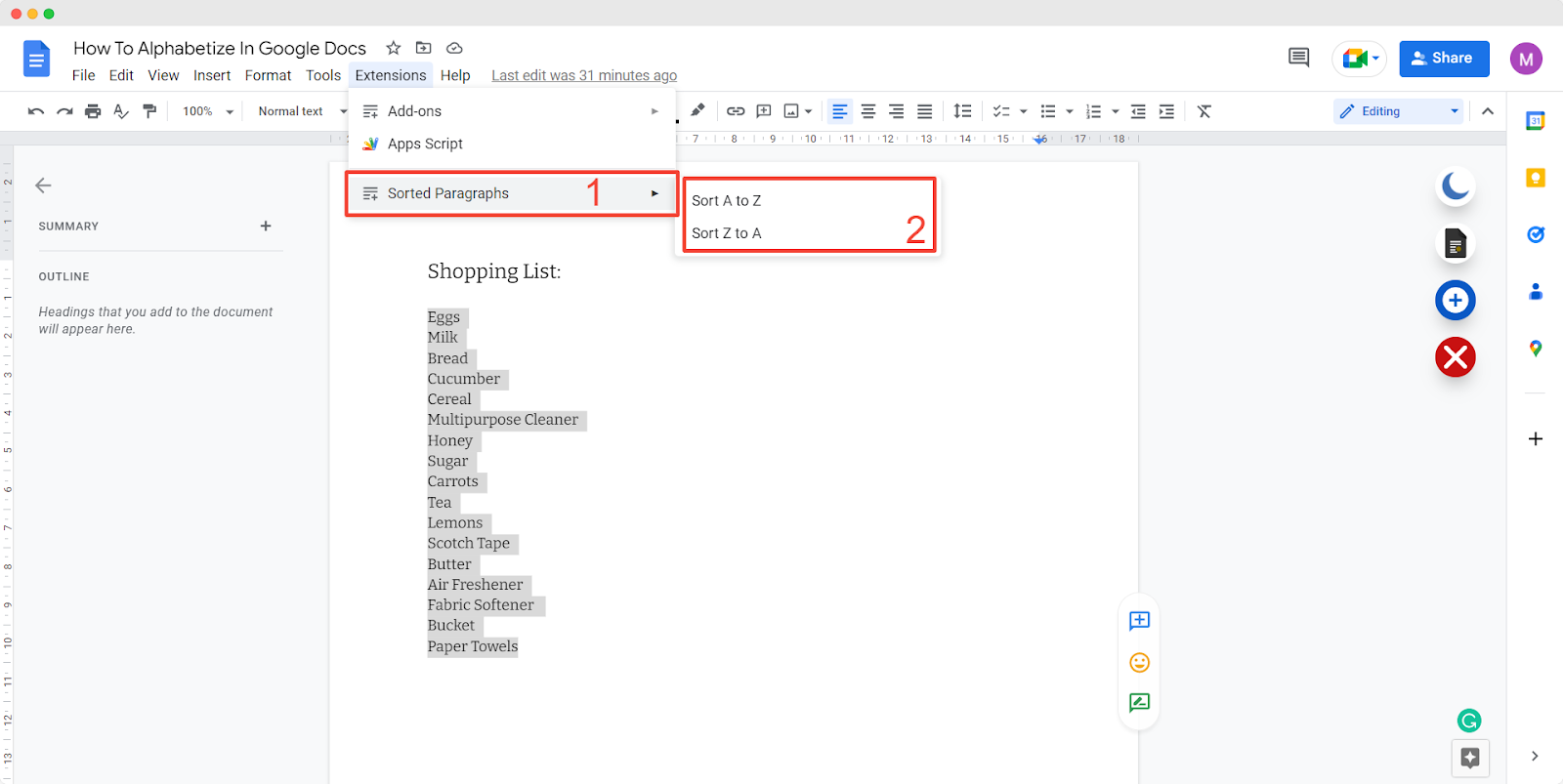1563x784 pixels.
Task: Open the zoom level dropdown at 100%
Action: click(x=208, y=111)
